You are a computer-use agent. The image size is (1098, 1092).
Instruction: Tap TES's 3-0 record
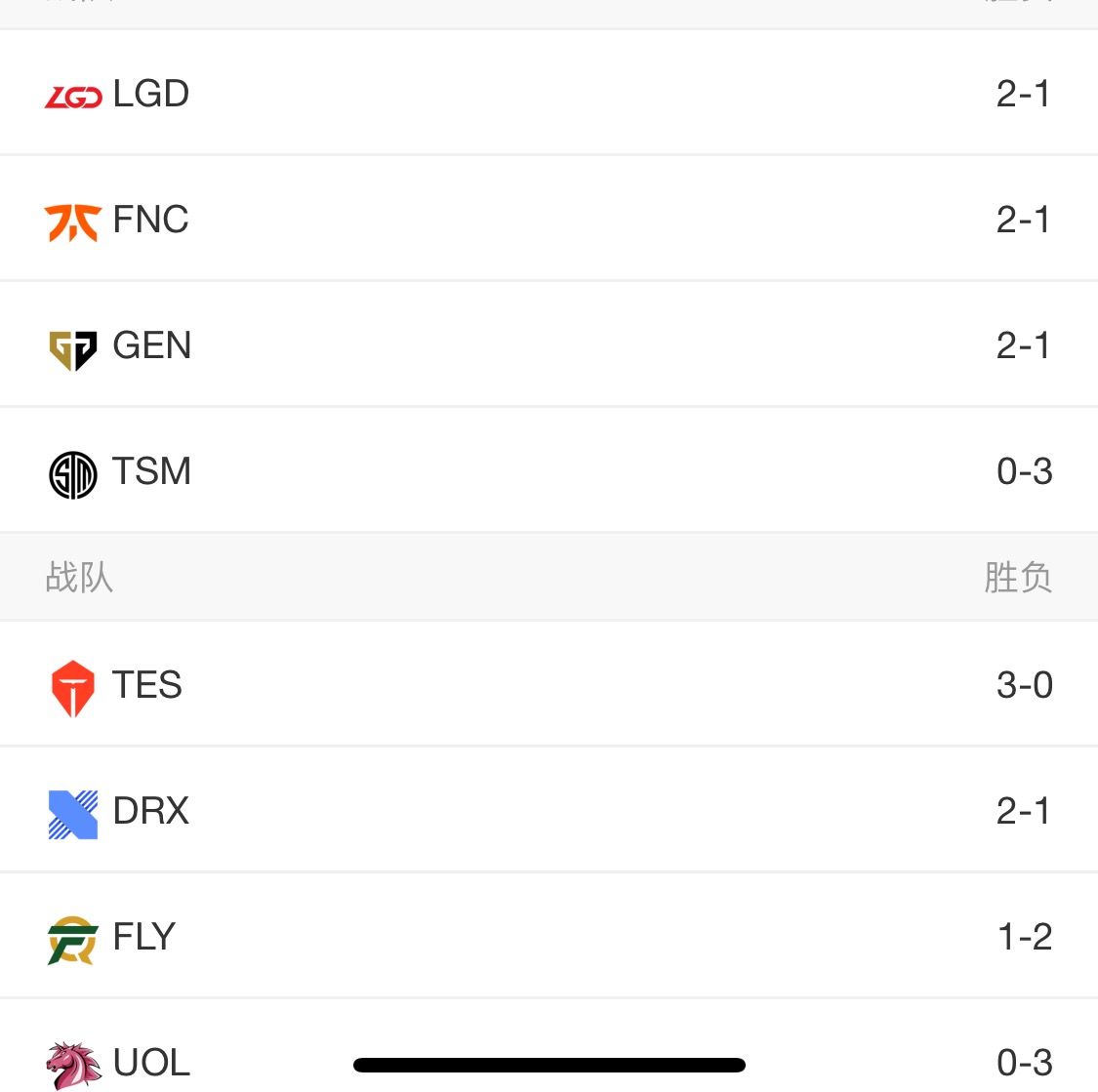(1025, 685)
